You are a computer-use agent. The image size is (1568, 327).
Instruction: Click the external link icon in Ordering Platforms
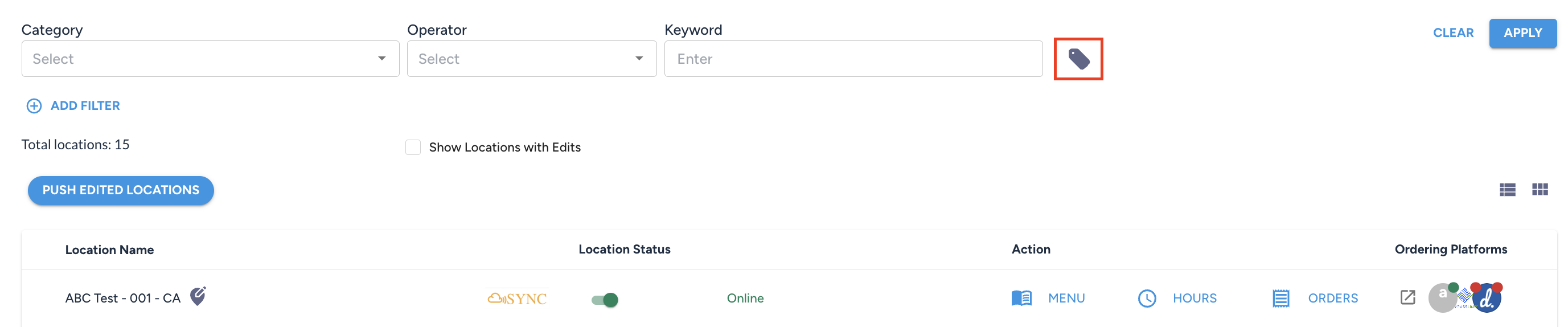click(1407, 297)
